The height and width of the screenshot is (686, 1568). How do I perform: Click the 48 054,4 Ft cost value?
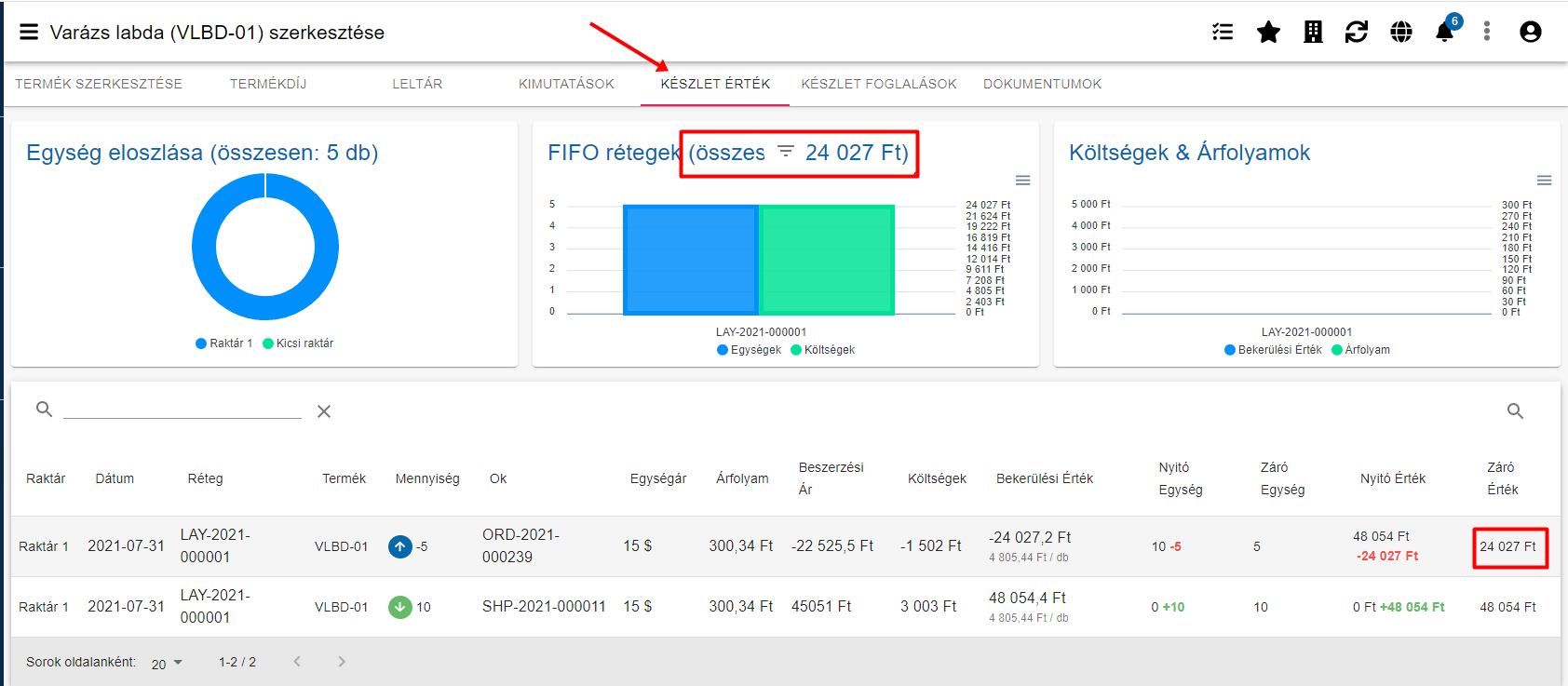[1027, 598]
